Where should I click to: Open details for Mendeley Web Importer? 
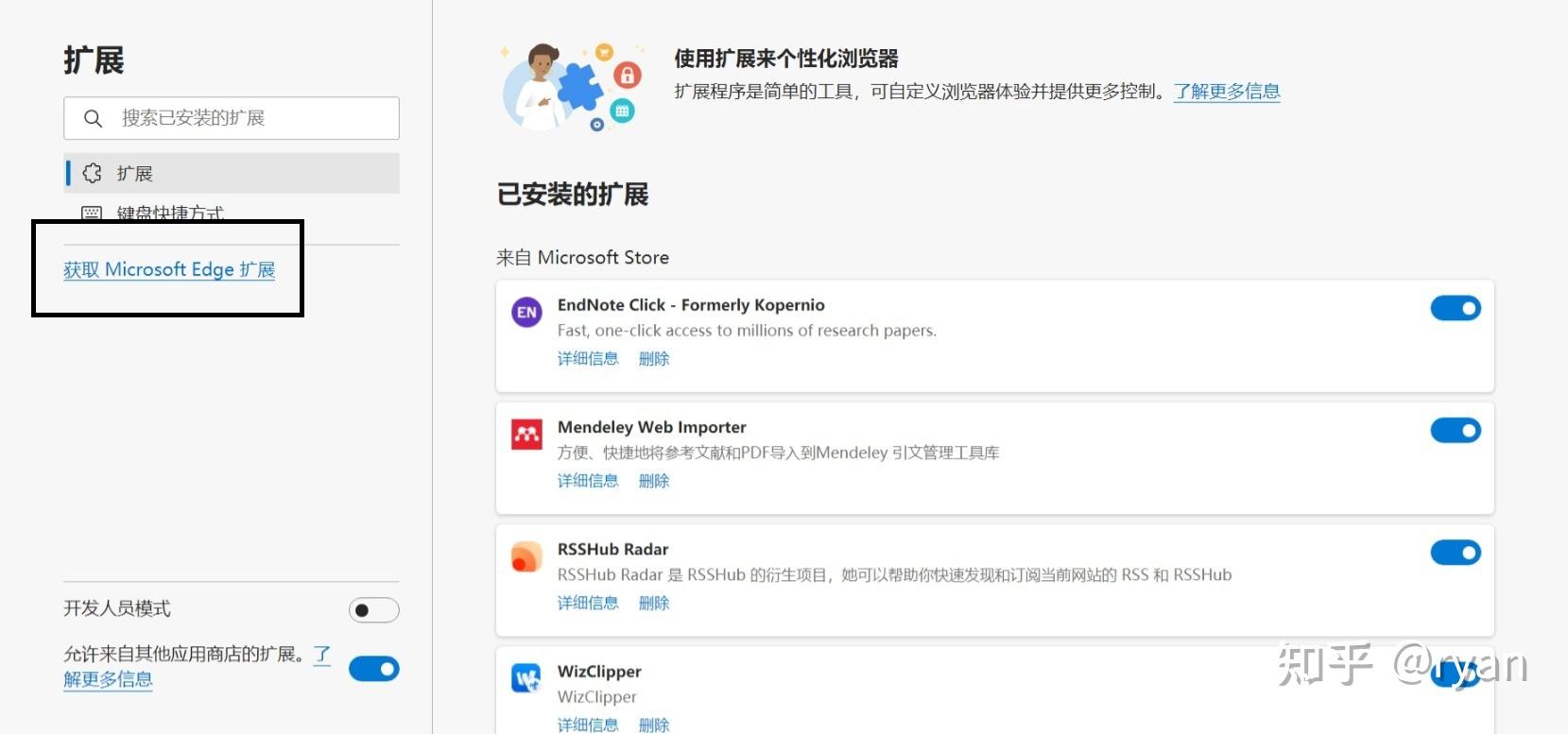coord(588,481)
